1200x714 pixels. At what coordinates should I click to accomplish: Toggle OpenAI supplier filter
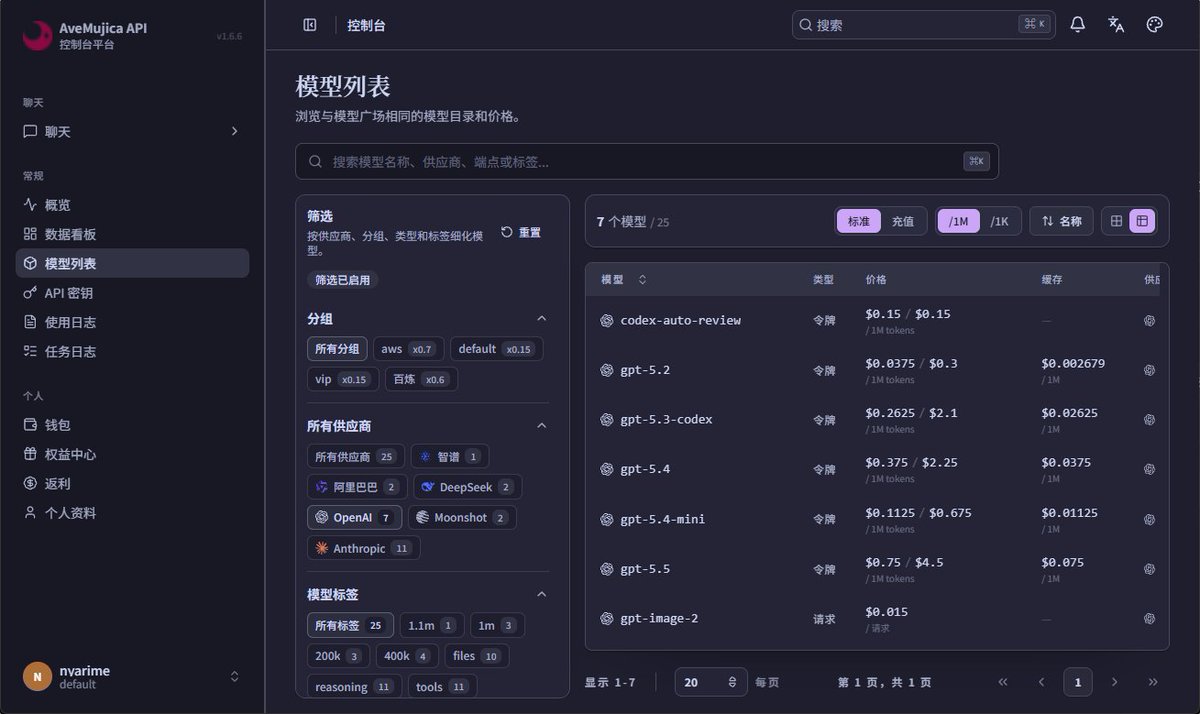pyautogui.click(x=354, y=517)
